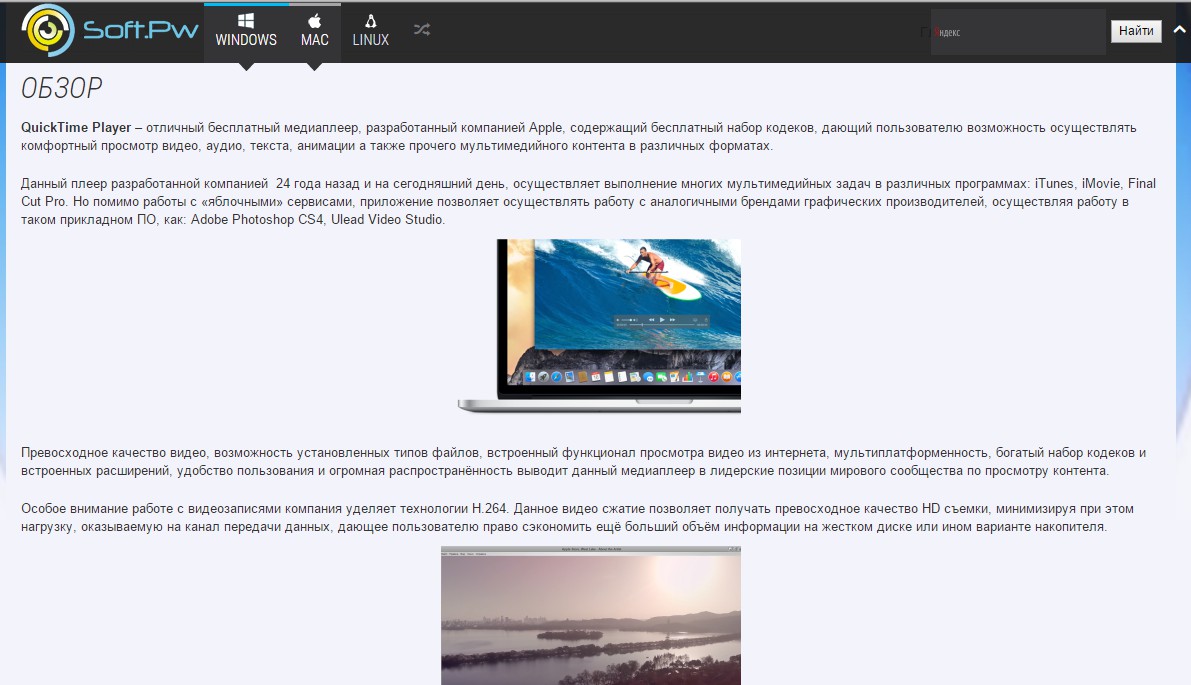The image size is (1191, 685).
Task: Click the shuffle random program icon
Action: tap(422, 30)
